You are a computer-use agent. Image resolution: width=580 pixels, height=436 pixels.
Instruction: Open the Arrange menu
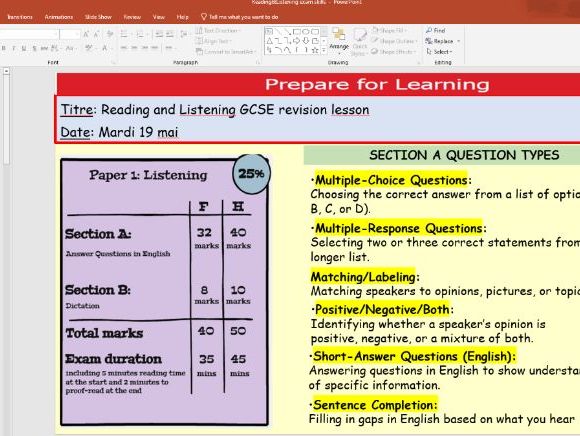click(339, 41)
